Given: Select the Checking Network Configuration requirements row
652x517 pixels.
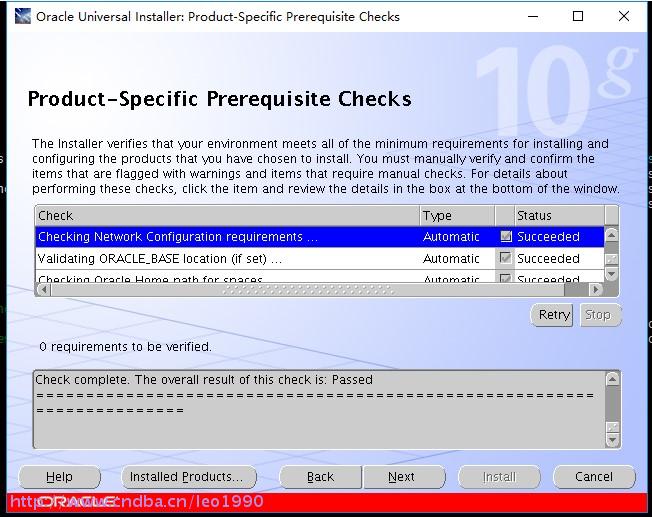Looking at the screenshot, I should 320,237.
